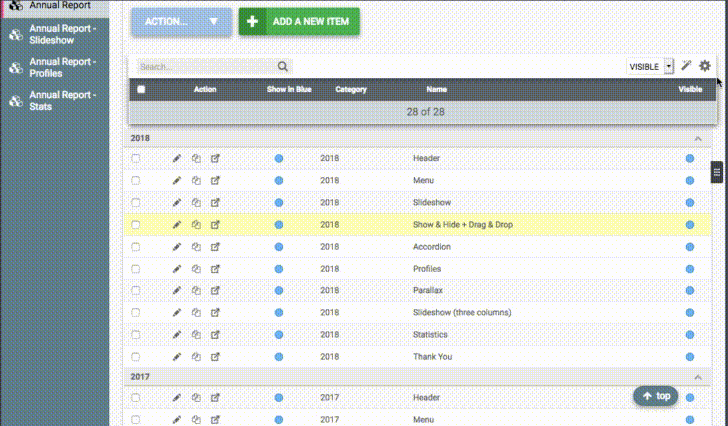Check the 2018 Parallax row checkbox
728x426 pixels.
[136, 290]
